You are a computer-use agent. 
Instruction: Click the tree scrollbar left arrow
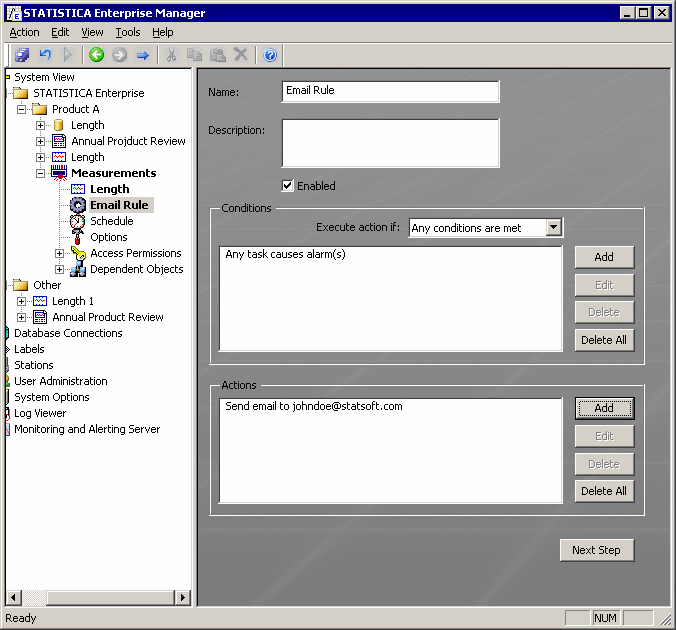[x=14, y=597]
